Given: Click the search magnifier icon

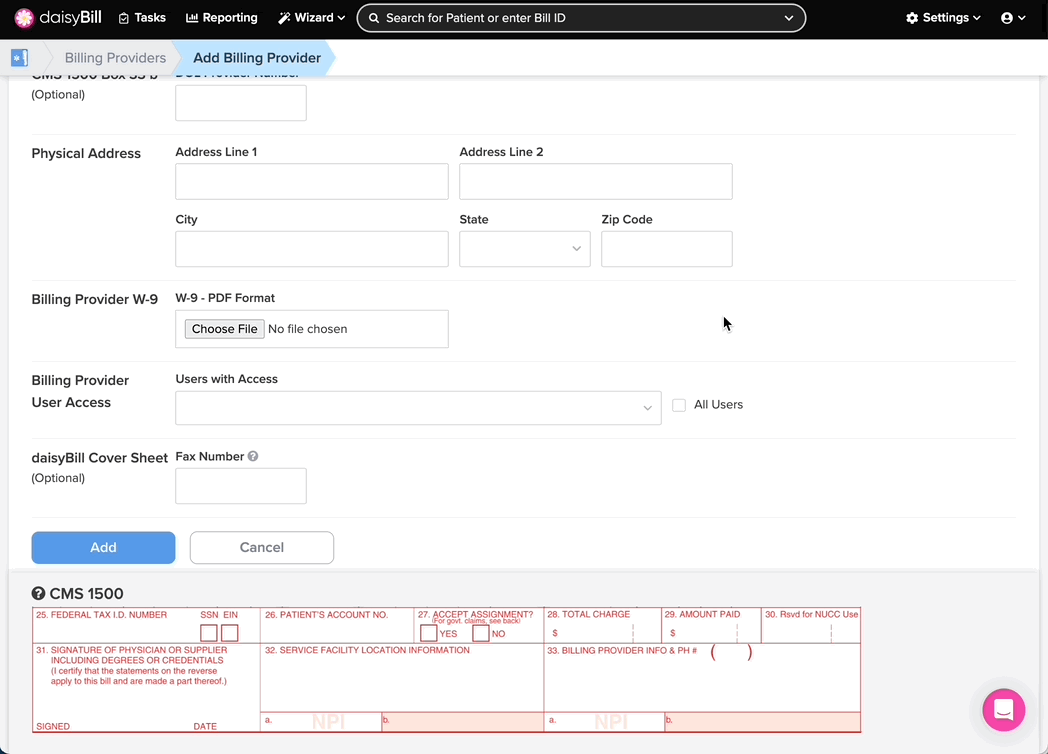Looking at the screenshot, I should point(374,18).
